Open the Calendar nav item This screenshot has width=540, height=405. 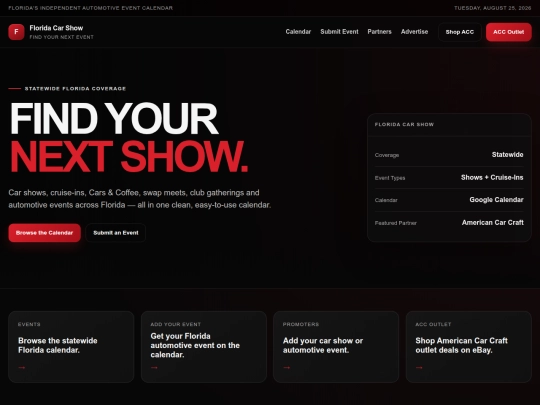point(298,32)
